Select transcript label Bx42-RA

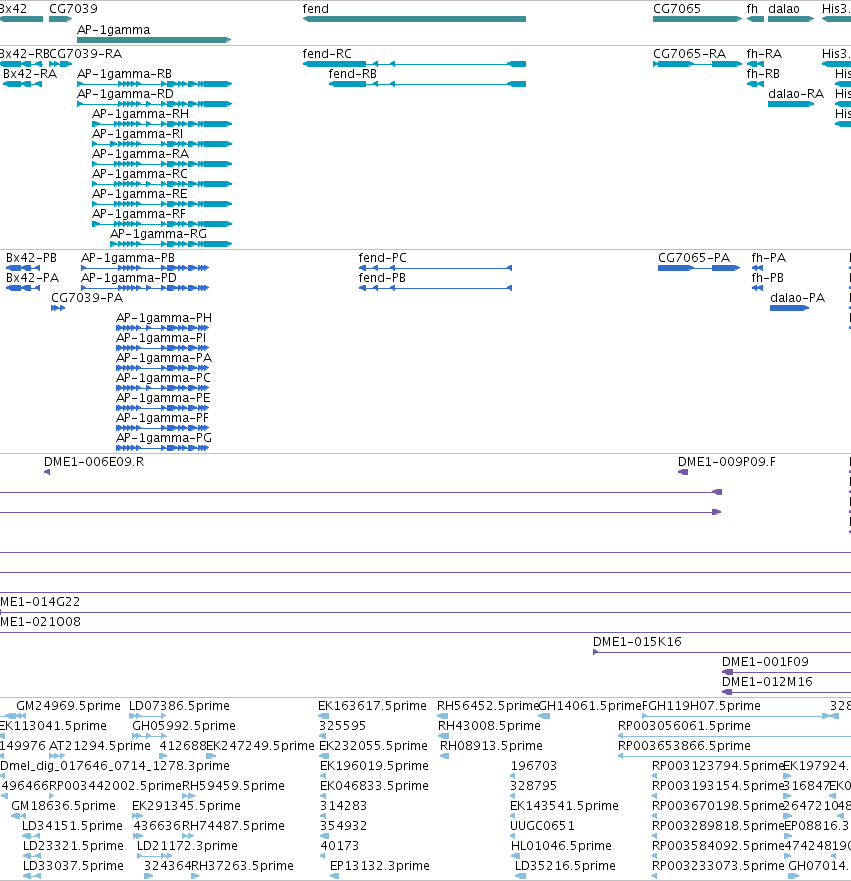pos(30,74)
